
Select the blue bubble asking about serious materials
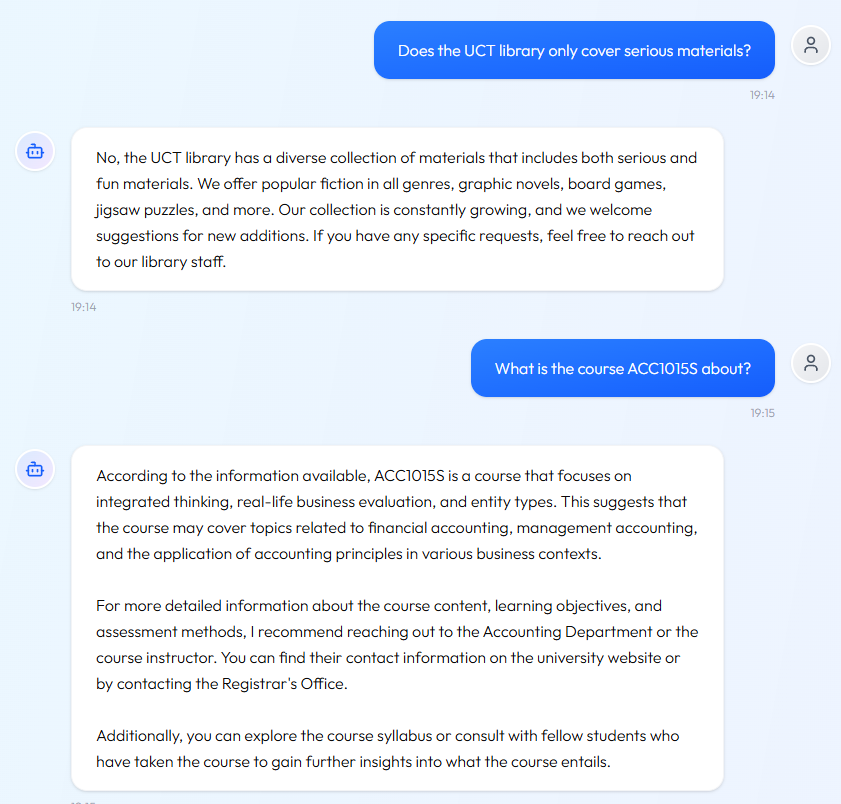click(x=574, y=50)
